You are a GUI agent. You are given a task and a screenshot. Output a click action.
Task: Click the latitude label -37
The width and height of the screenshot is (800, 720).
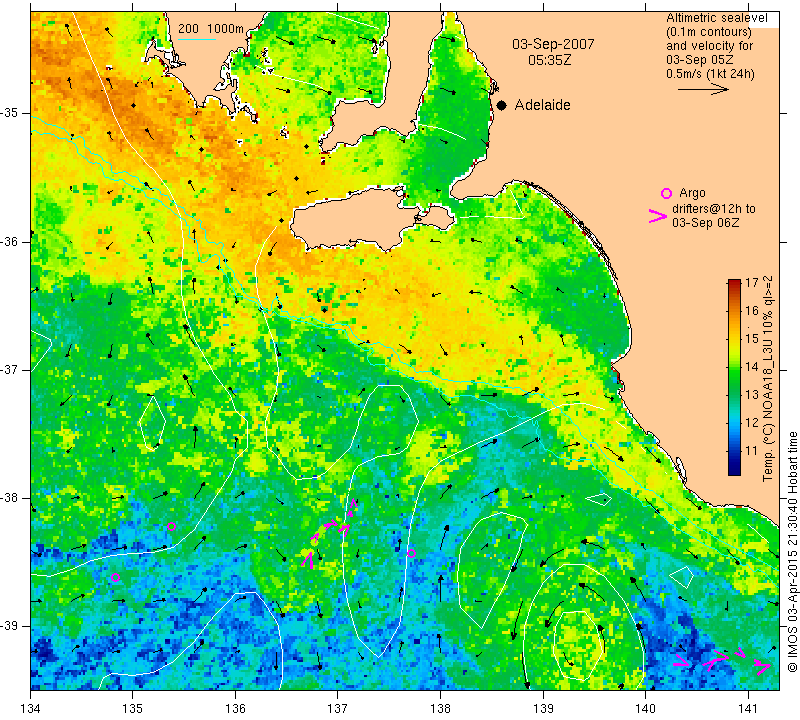(11, 369)
